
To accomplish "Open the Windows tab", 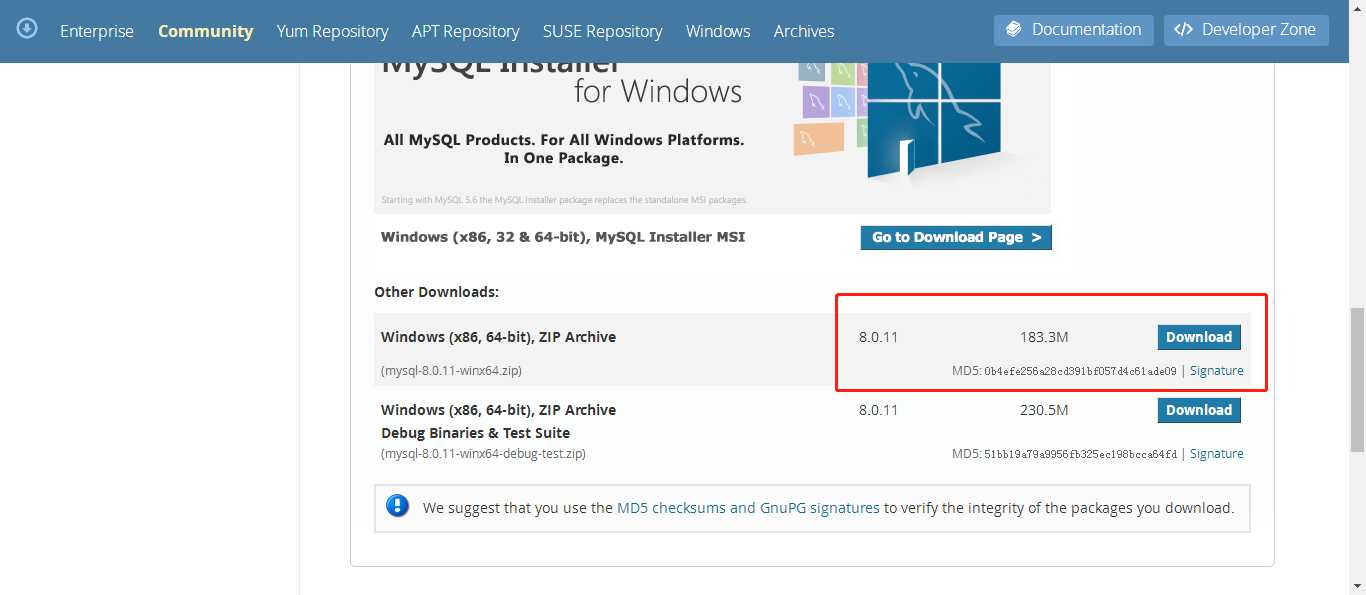I will point(718,31).
